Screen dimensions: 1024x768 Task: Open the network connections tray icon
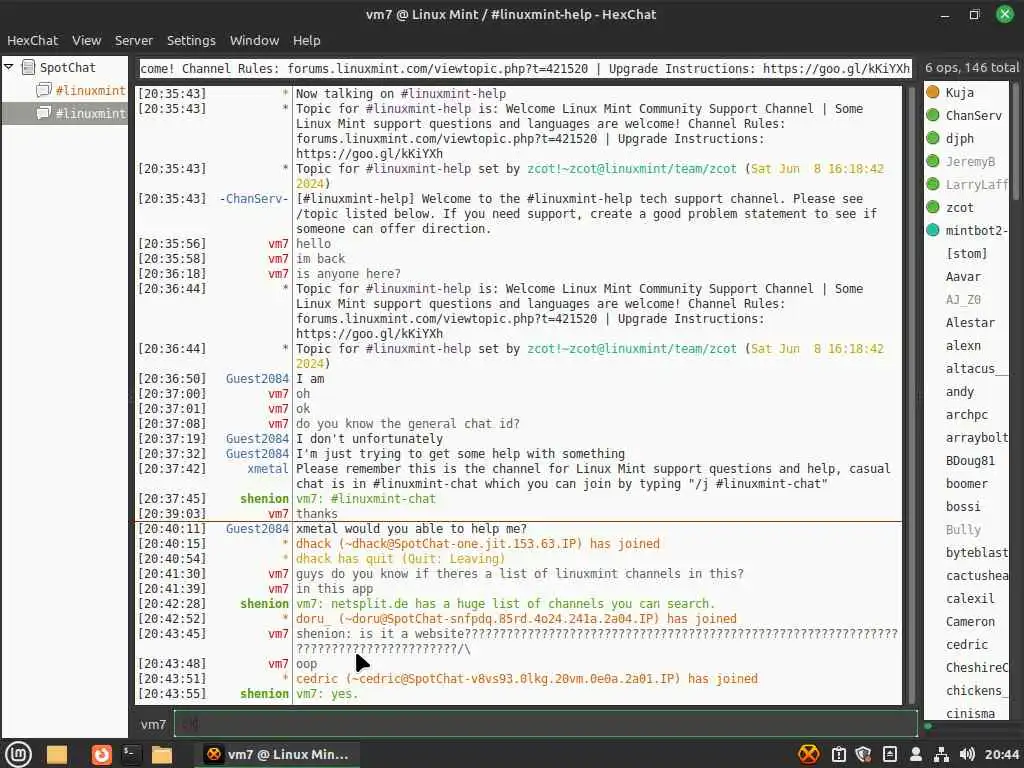point(941,754)
